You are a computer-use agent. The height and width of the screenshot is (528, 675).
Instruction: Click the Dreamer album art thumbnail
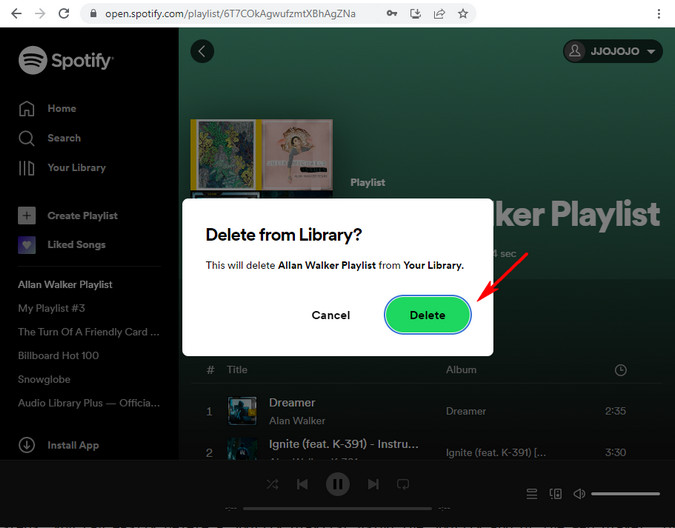(242, 411)
